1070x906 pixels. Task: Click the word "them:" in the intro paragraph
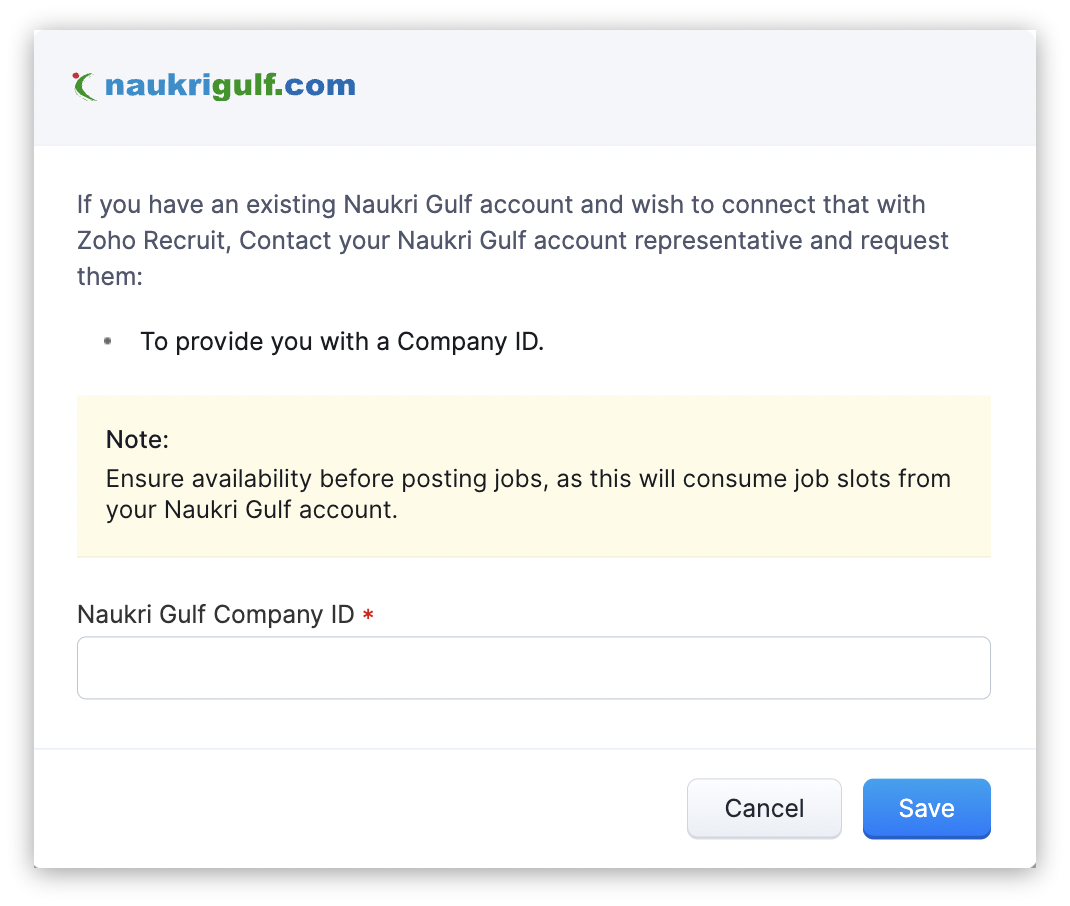click(x=110, y=276)
